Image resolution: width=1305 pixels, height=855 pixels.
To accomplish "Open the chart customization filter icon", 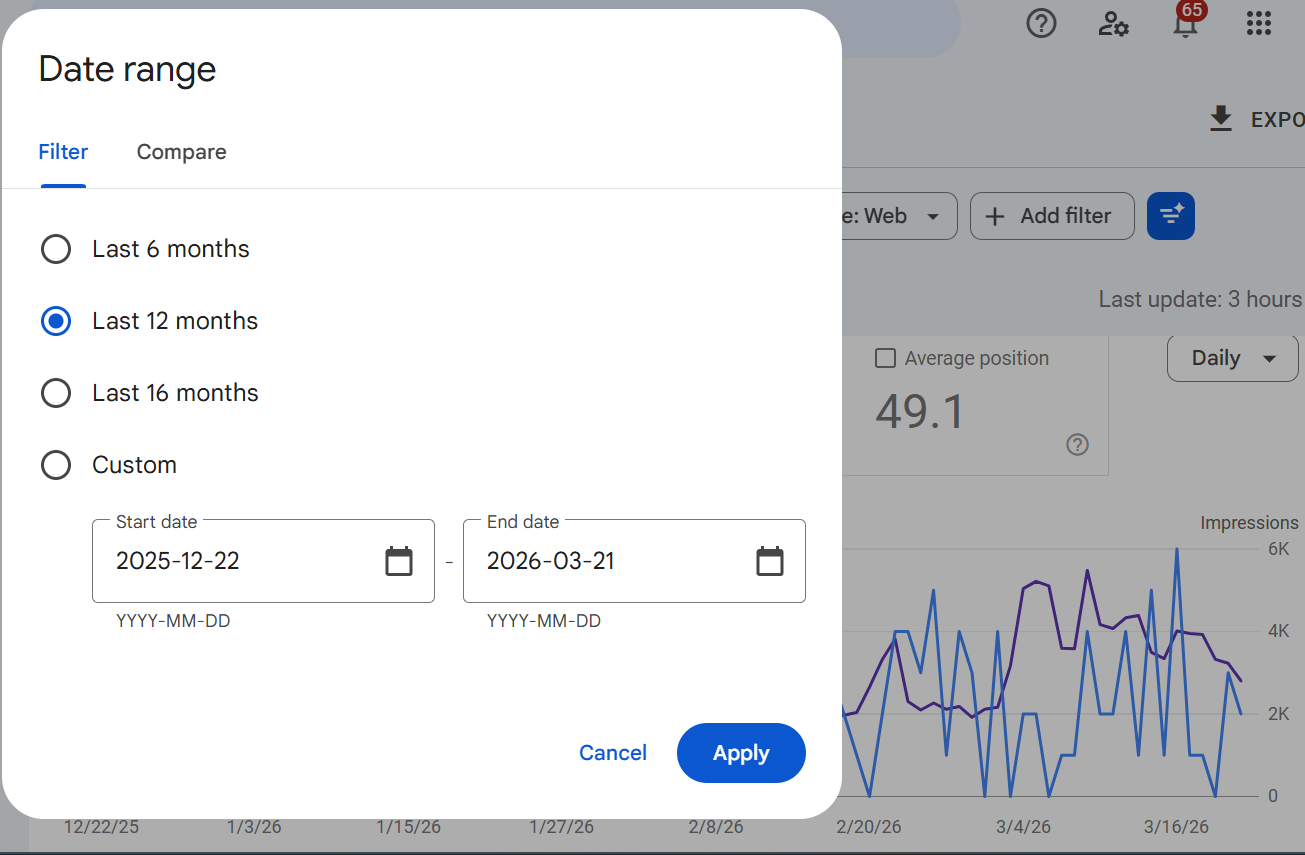I will [x=1170, y=216].
